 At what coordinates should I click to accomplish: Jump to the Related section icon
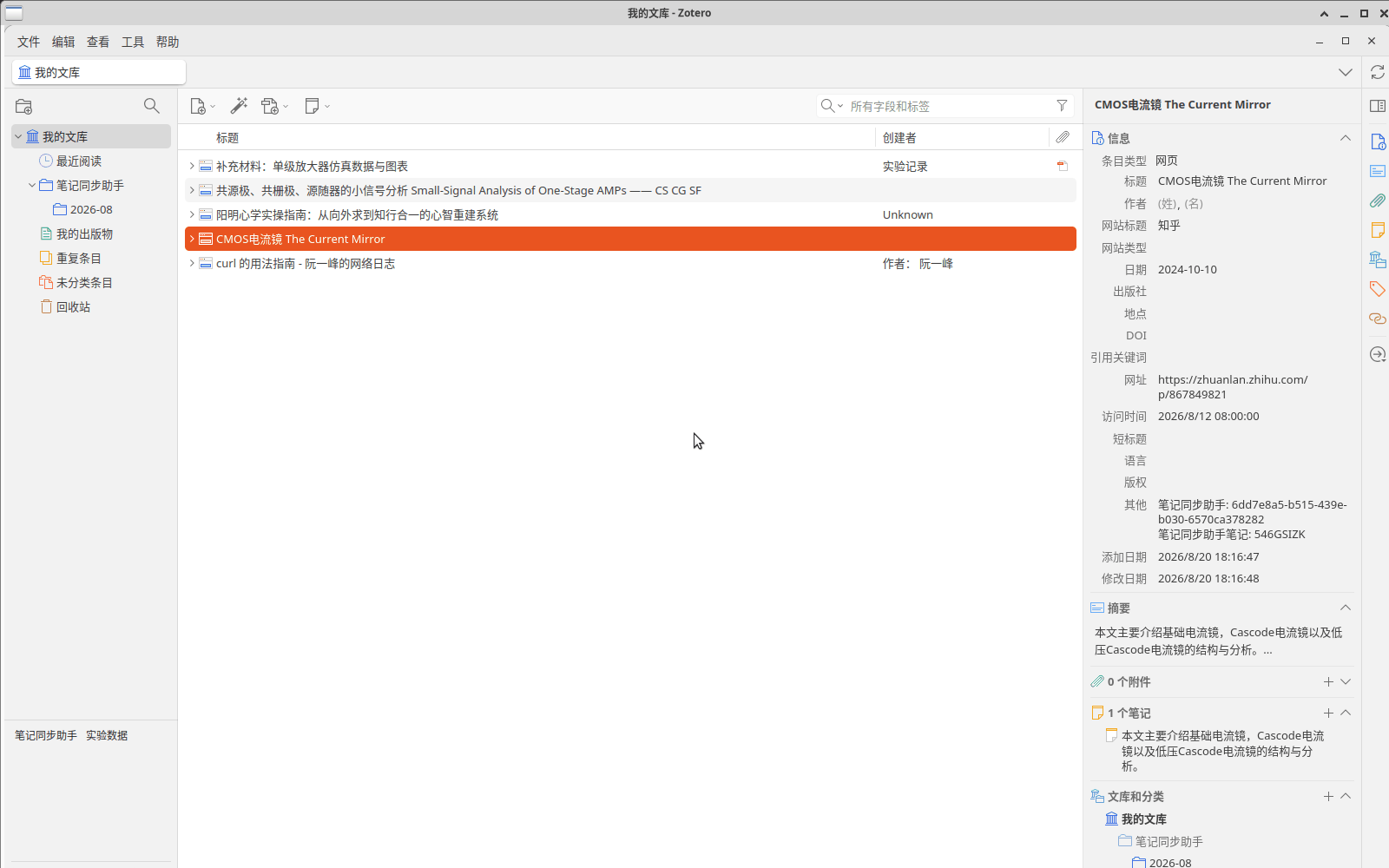(x=1377, y=319)
